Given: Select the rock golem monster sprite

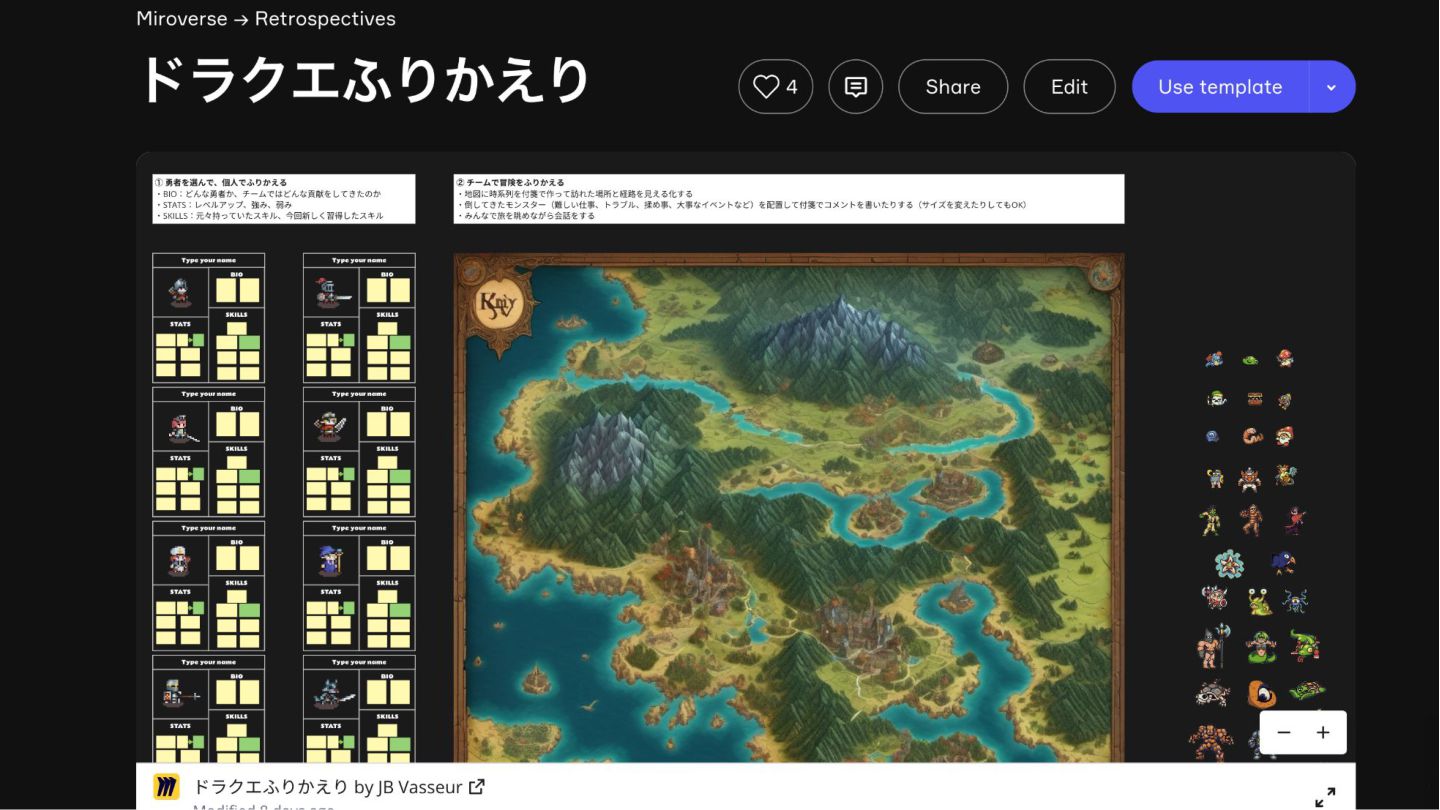Looking at the screenshot, I should (x=1210, y=743).
